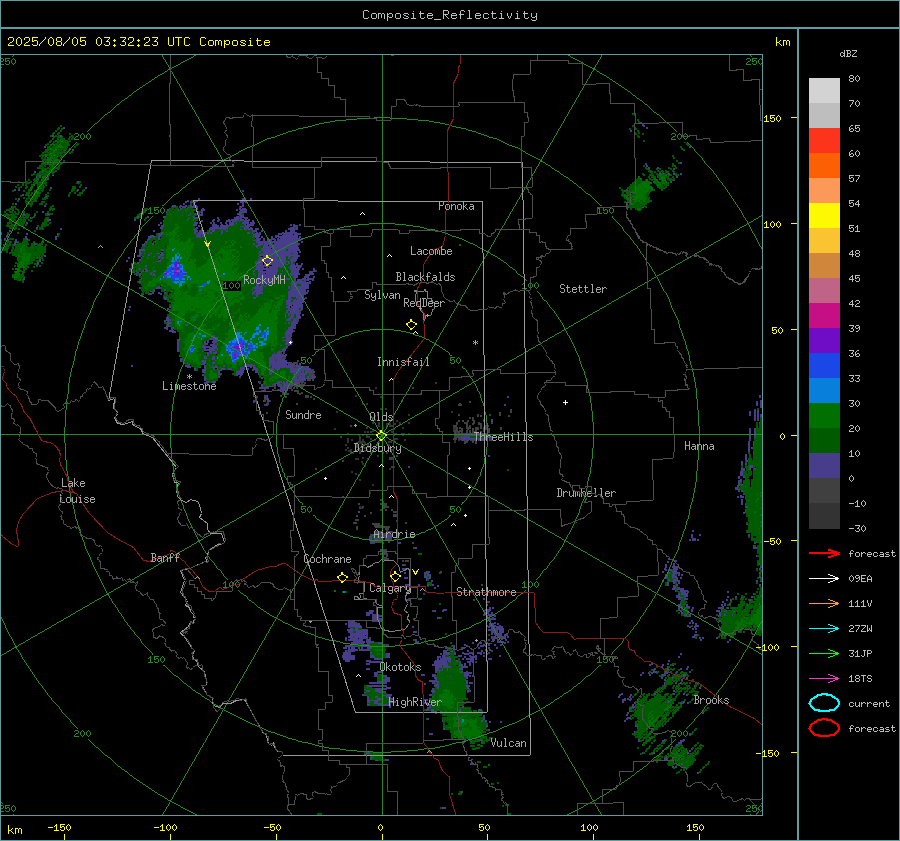Click the 'current' legend label
The width and height of the screenshot is (900, 841).
coord(869,703)
